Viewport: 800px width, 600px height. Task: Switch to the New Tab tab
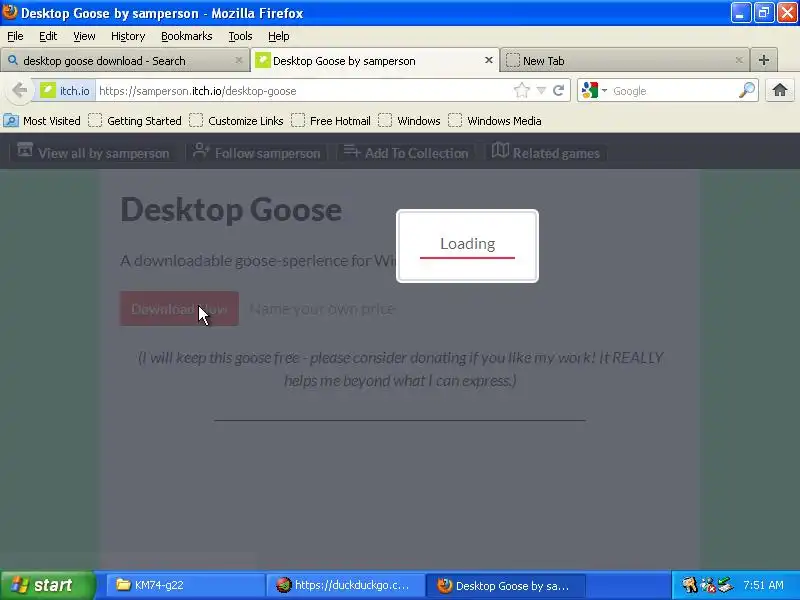coord(625,60)
